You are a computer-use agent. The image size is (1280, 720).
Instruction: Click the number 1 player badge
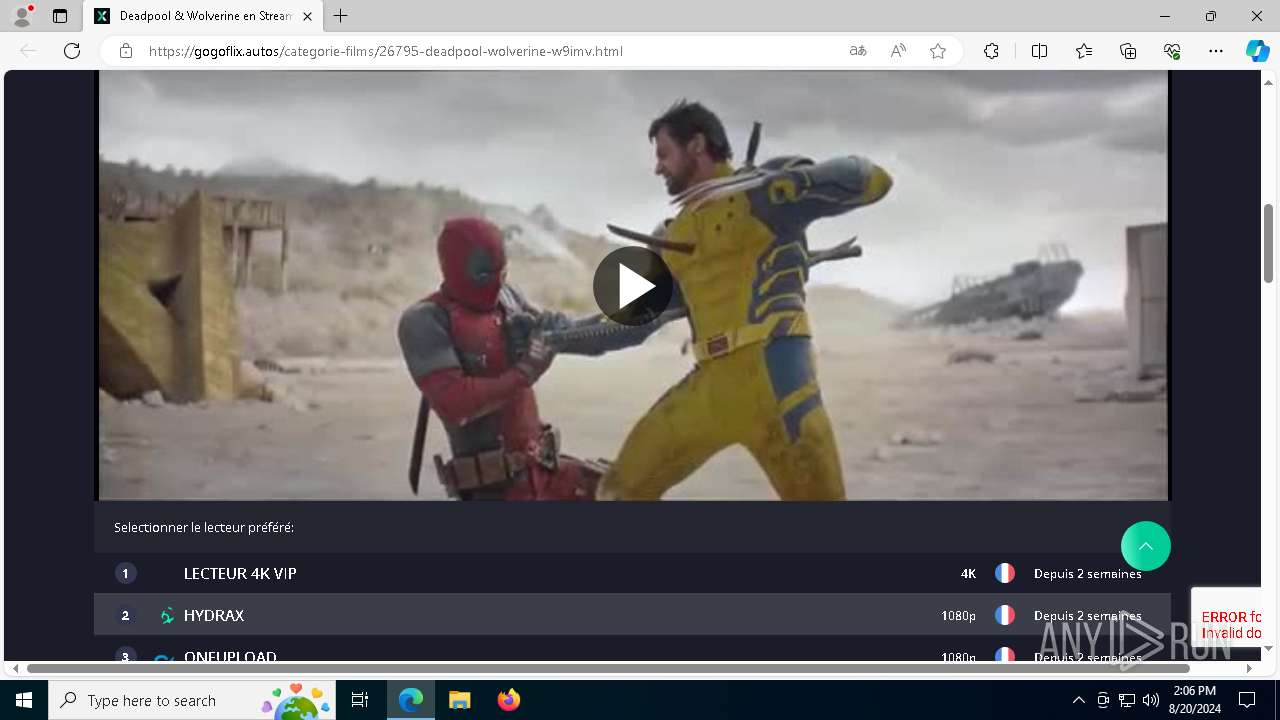pyautogui.click(x=125, y=574)
